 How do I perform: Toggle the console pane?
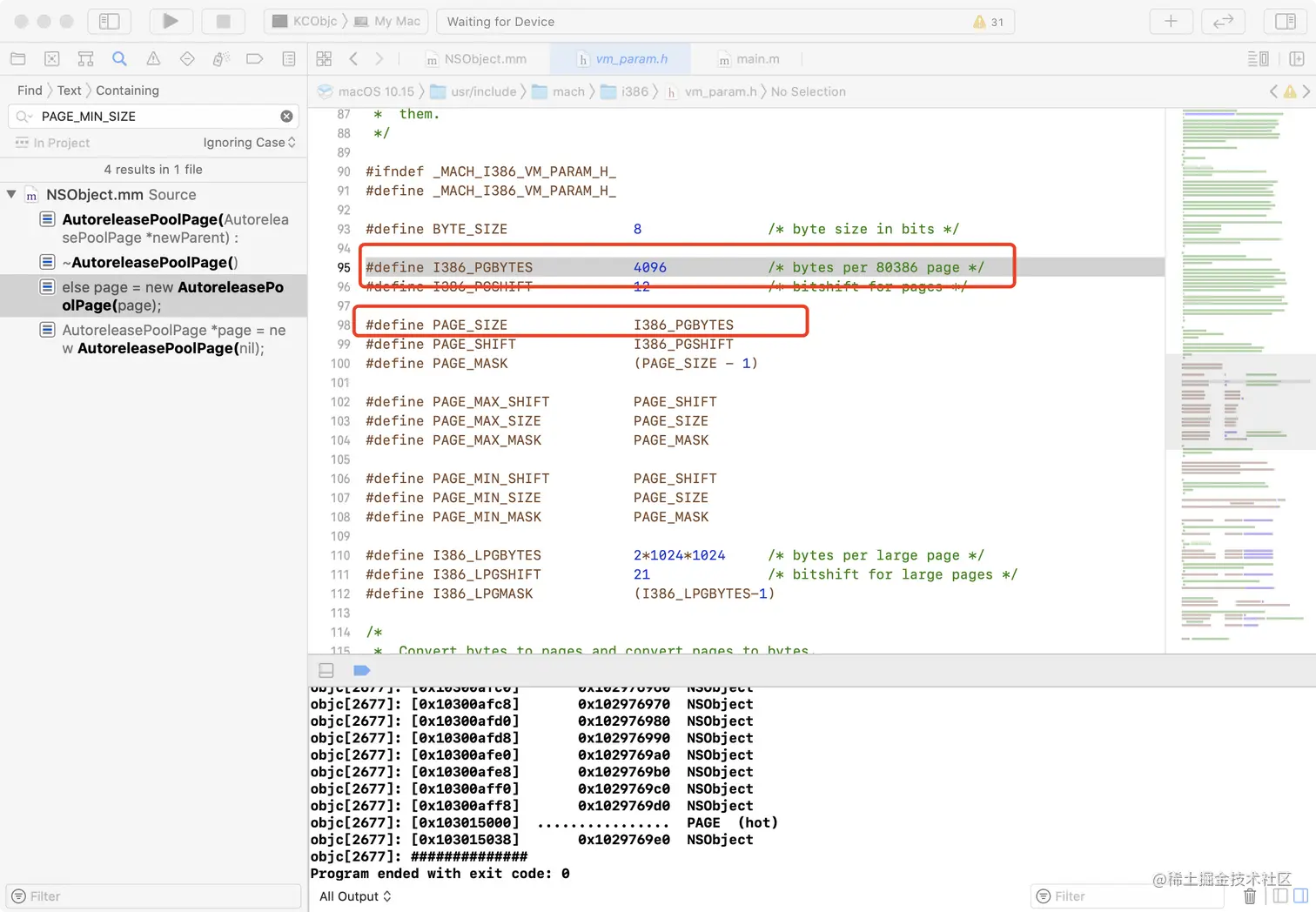(x=1300, y=895)
